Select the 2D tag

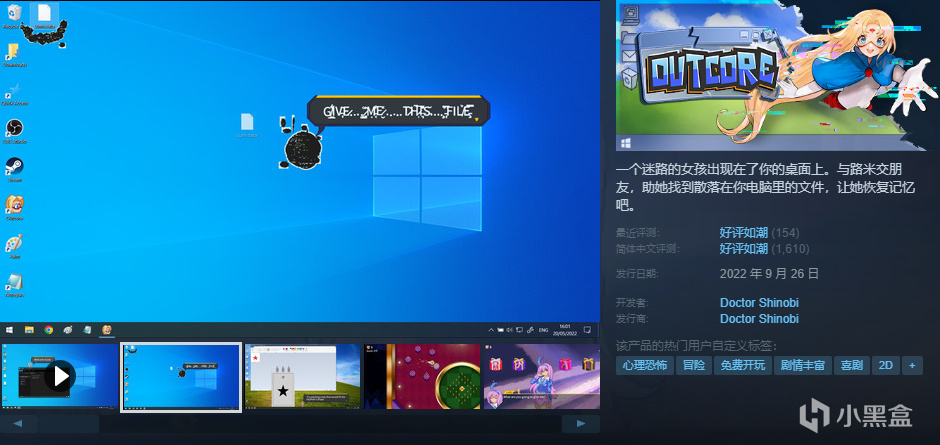pyautogui.click(x=885, y=365)
